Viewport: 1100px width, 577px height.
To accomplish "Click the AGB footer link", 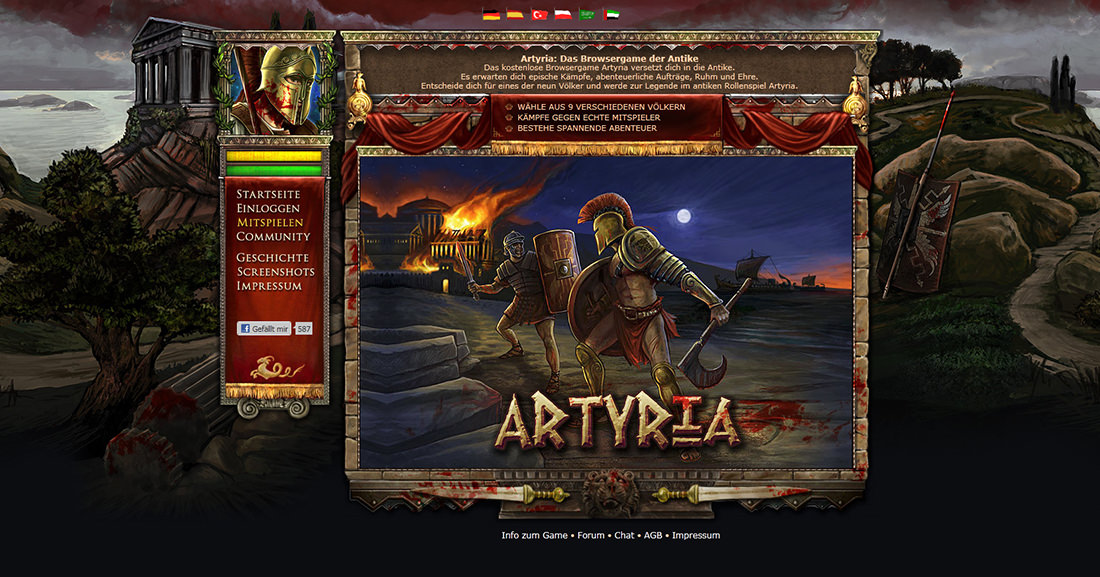I will pyautogui.click(x=653, y=535).
